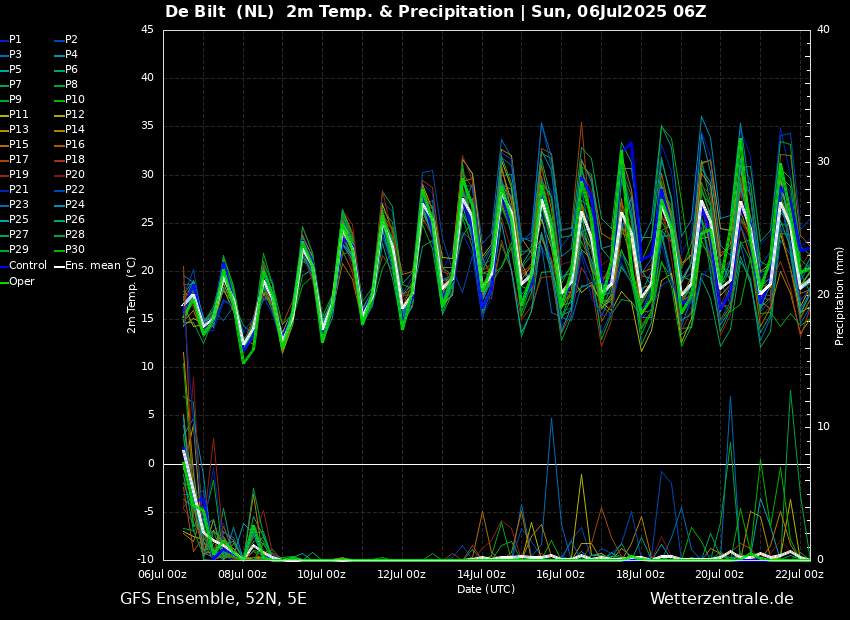Click the Date (UTC) axis label
This screenshot has height=620, width=850.
pos(486,589)
